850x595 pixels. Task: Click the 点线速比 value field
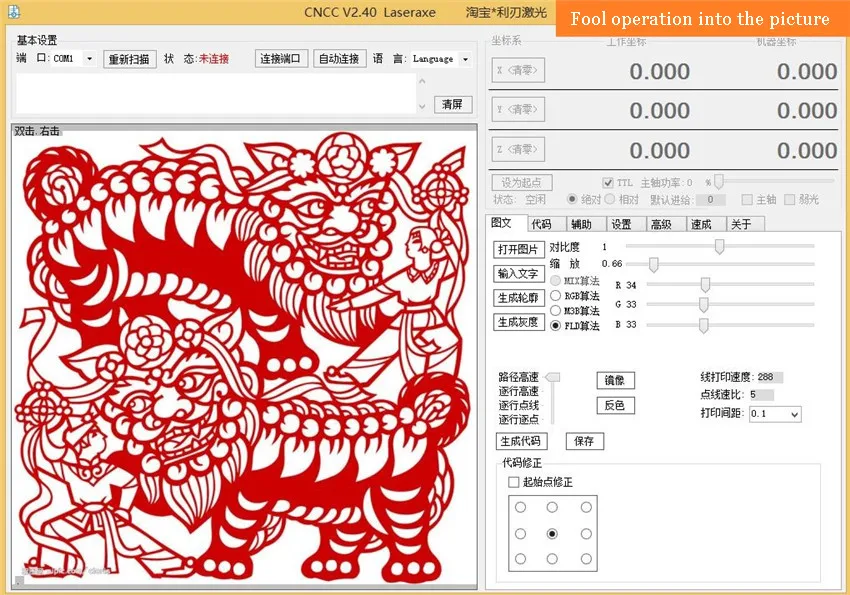tap(762, 394)
